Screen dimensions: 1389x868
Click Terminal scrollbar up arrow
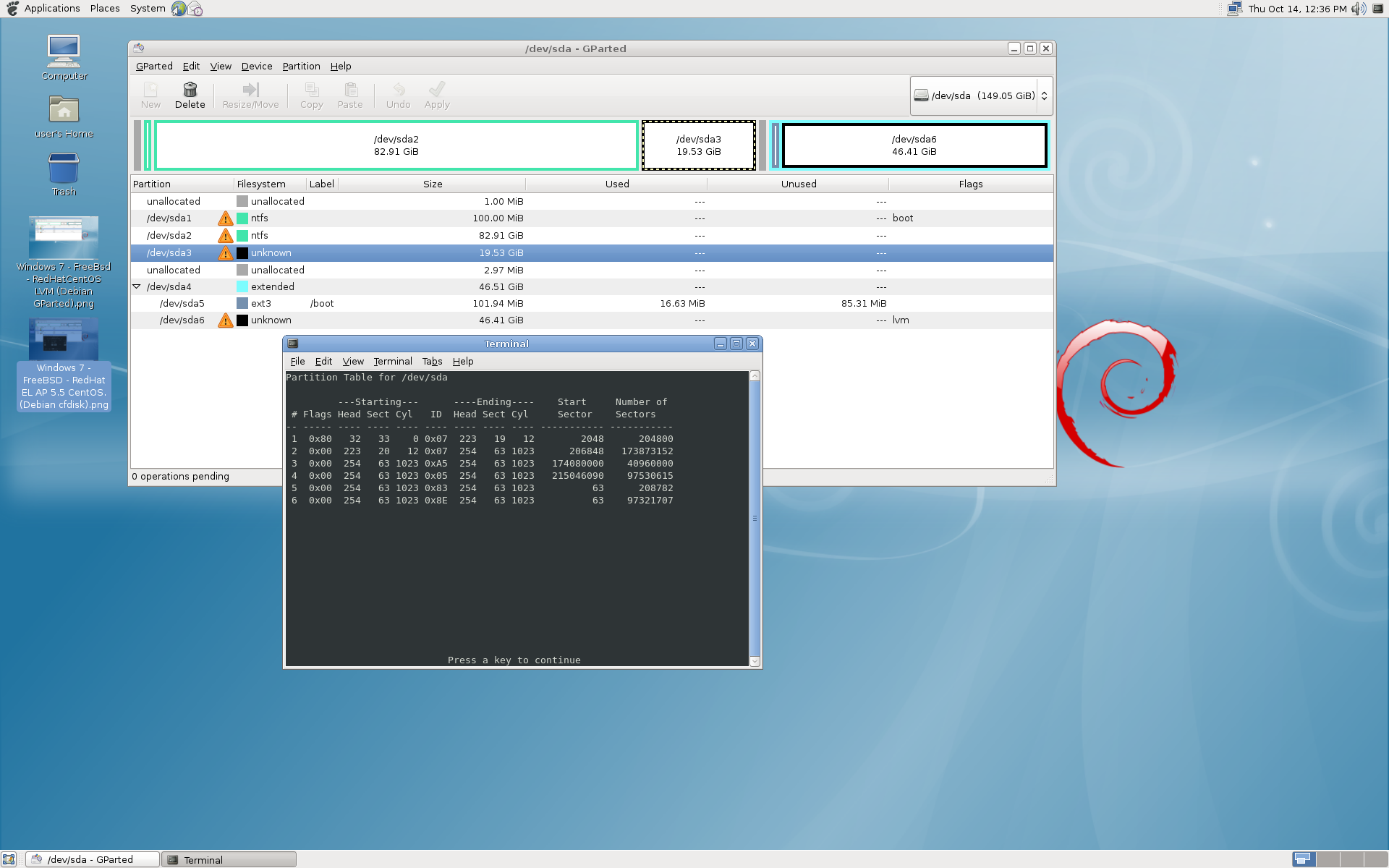coord(755,376)
